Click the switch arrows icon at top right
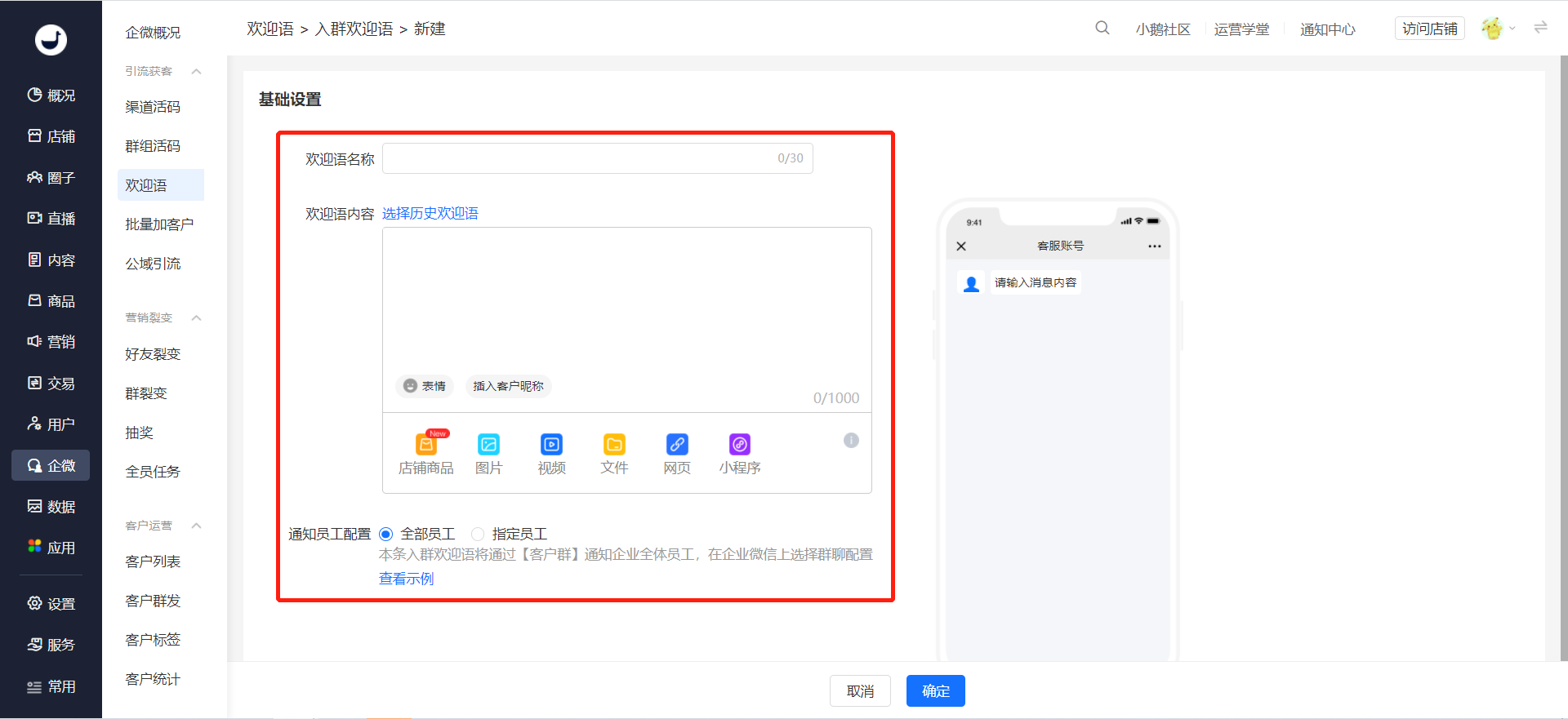The image size is (1568, 719). pyautogui.click(x=1540, y=28)
